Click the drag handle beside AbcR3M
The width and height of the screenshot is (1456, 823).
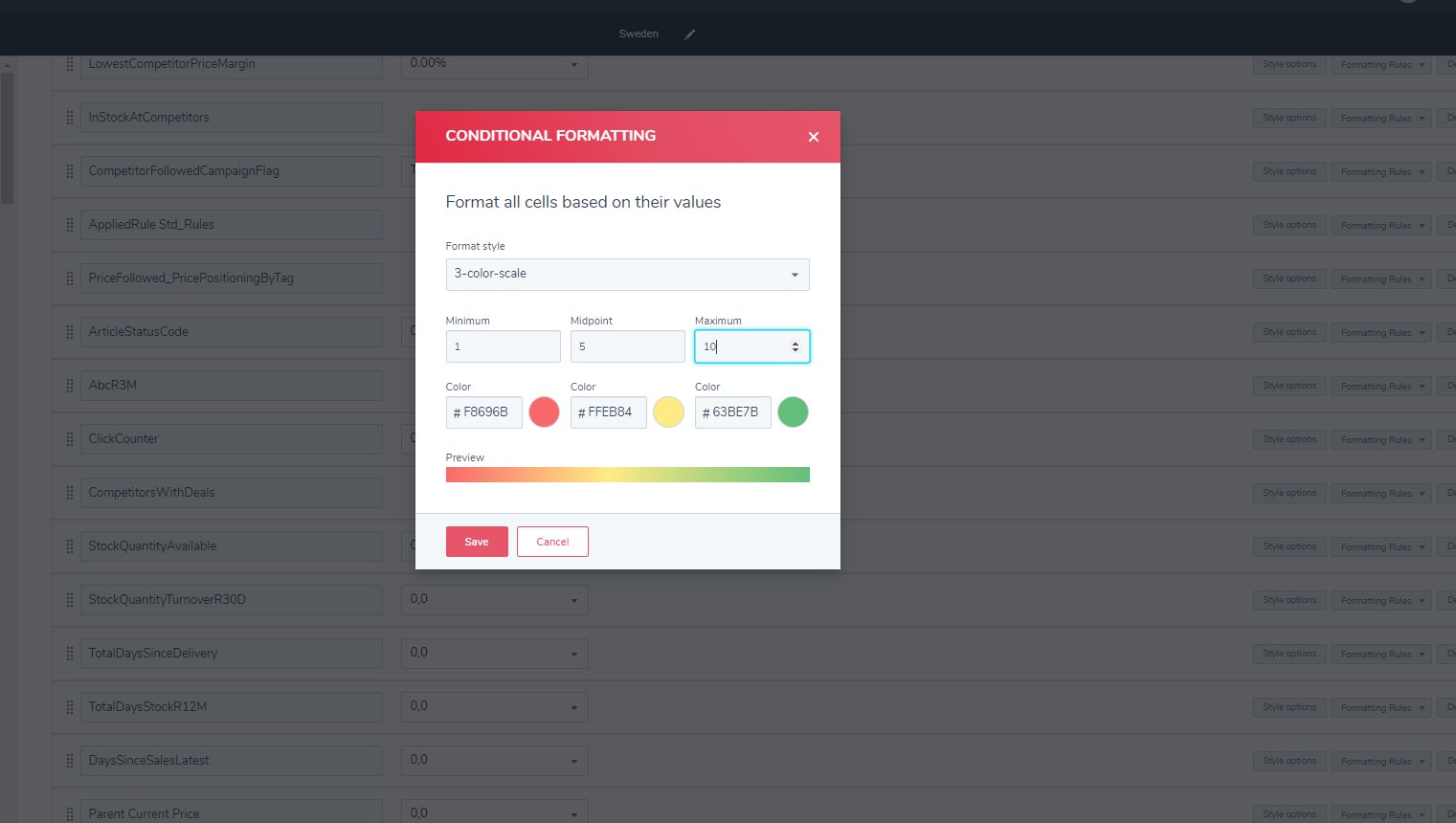click(69, 386)
